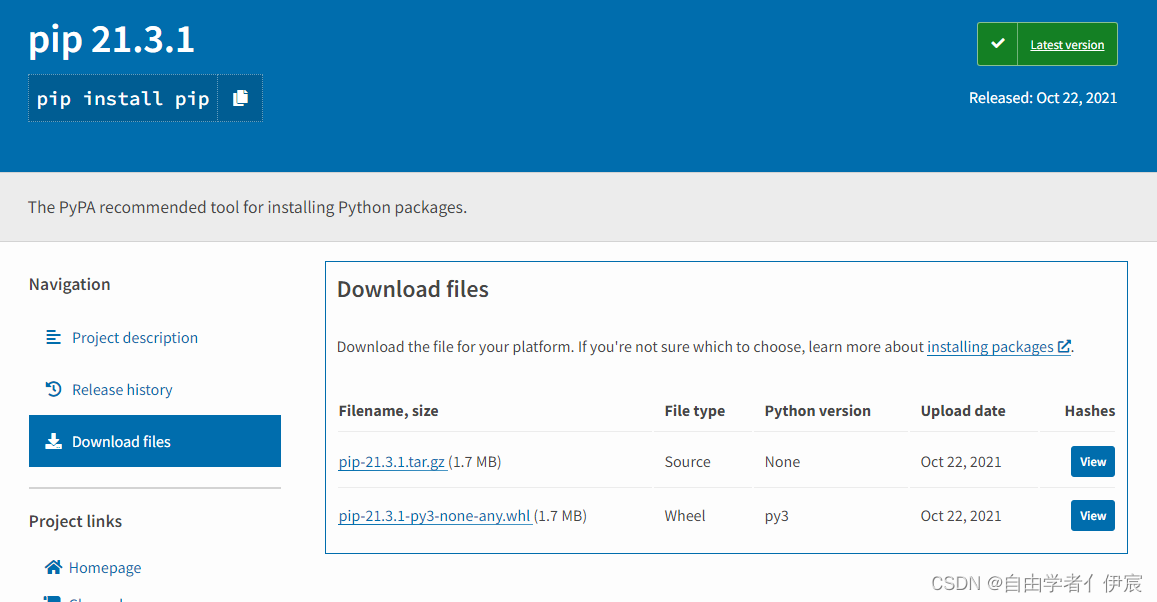Follow the installing packages link
This screenshot has height=602, width=1157.
coord(990,347)
